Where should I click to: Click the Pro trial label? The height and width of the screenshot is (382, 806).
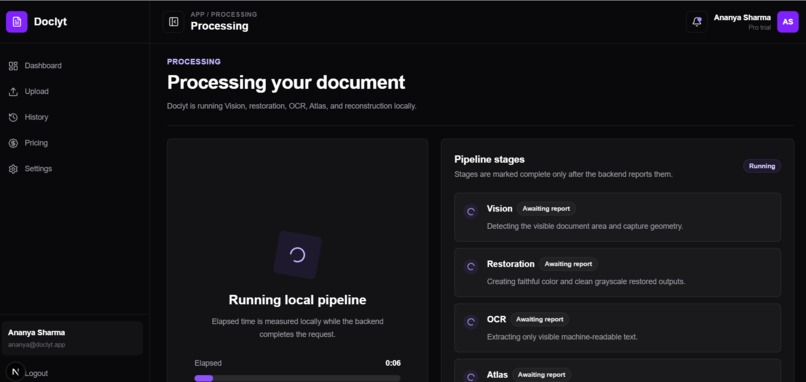coord(759,27)
